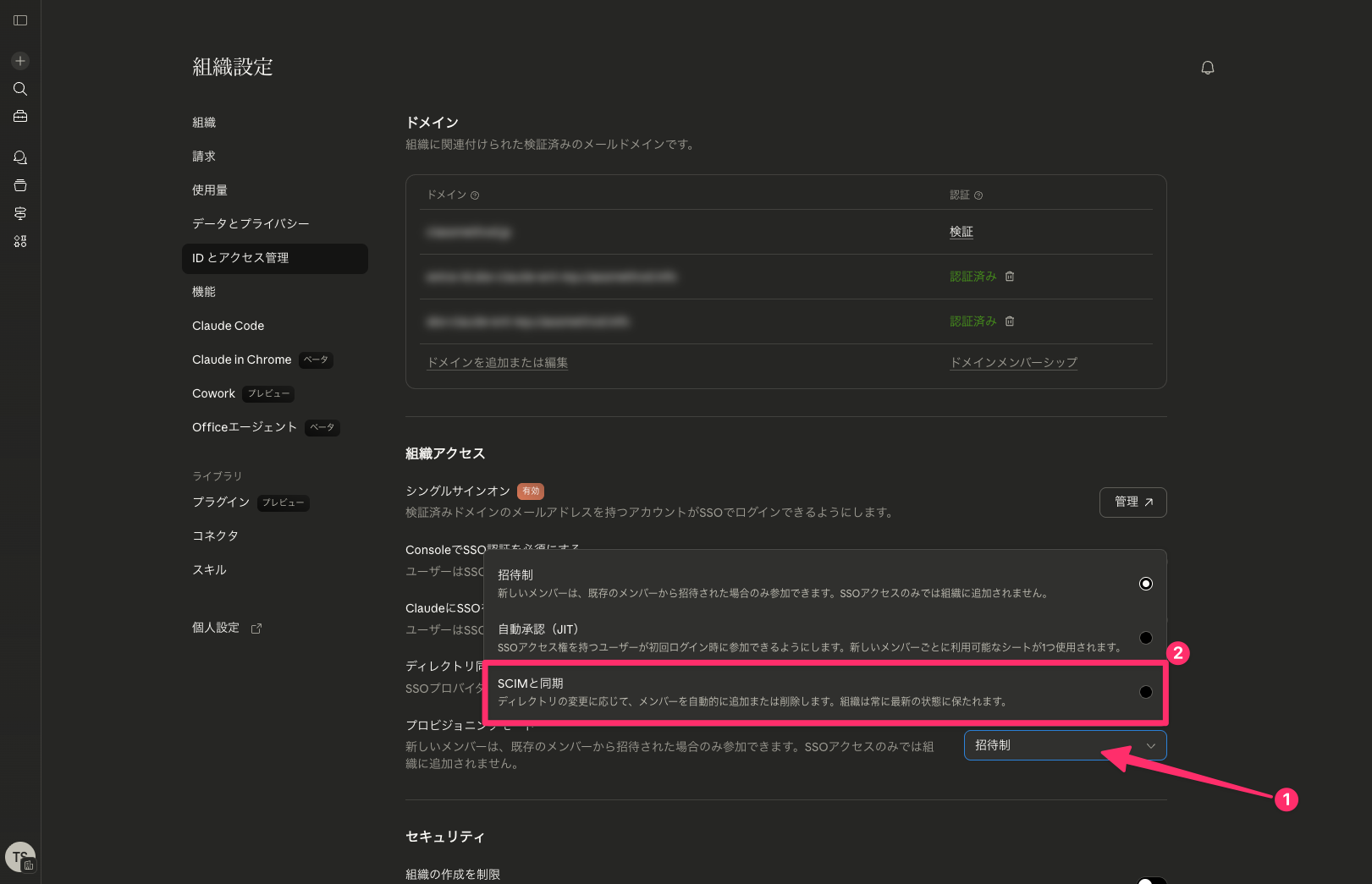This screenshot has width=1372, height=884.
Task: Click the authentication column help icon
Action: tap(978, 195)
